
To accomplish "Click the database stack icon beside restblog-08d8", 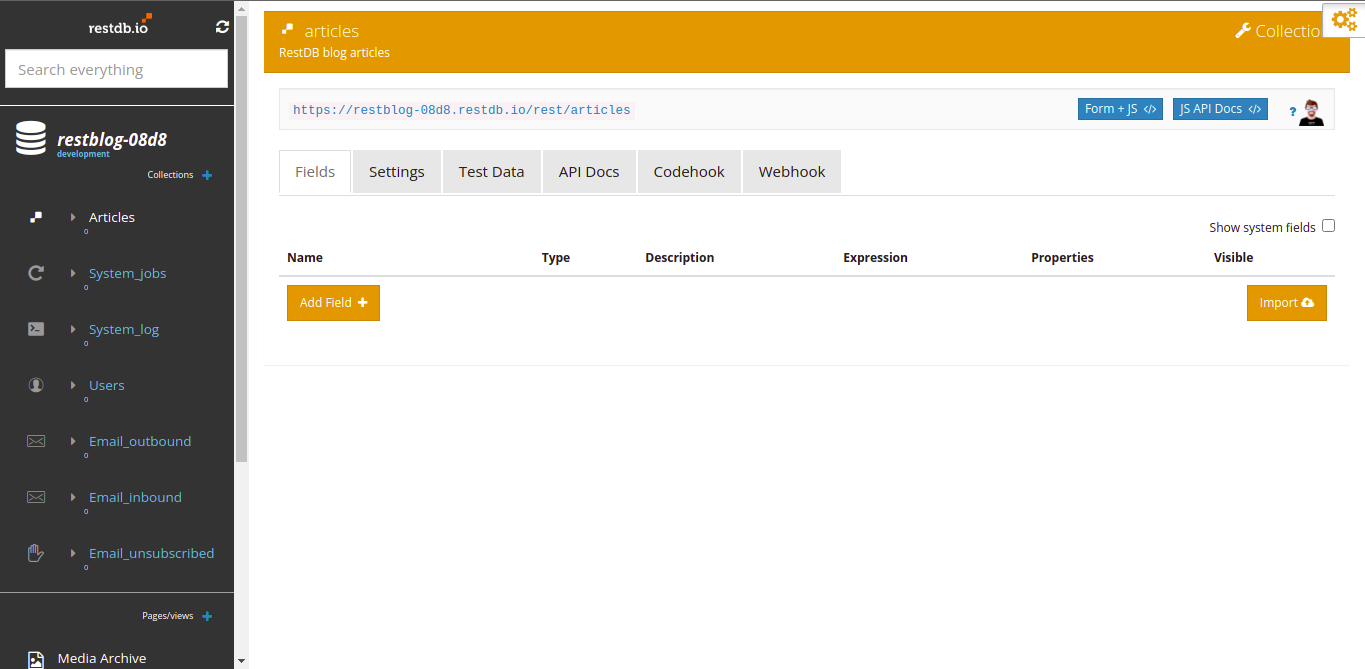I will coord(31,138).
